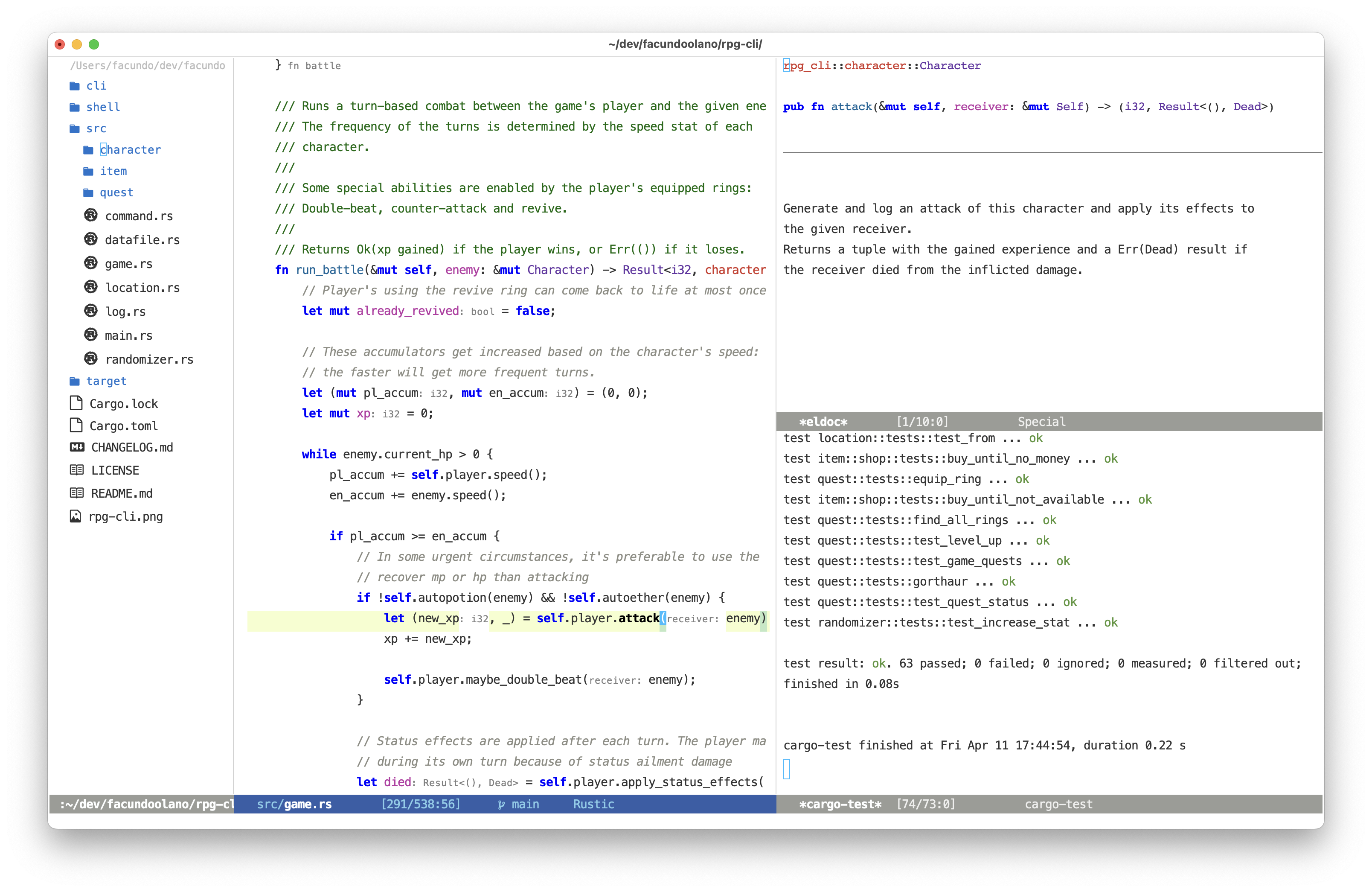Click the Character type link in eldoc header
This screenshot has width=1372, height=892.
pyautogui.click(x=950, y=66)
